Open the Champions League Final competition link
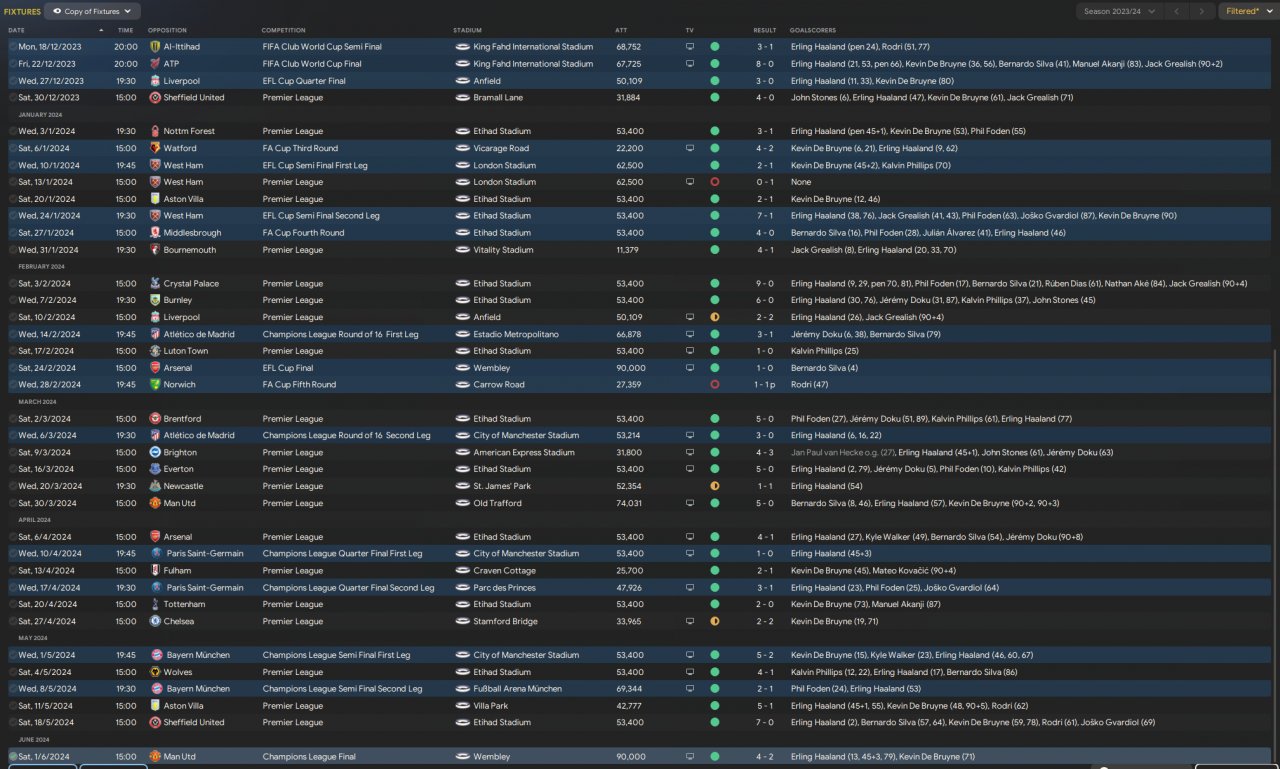Screen dimensions: 1280x769 click(x=311, y=757)
